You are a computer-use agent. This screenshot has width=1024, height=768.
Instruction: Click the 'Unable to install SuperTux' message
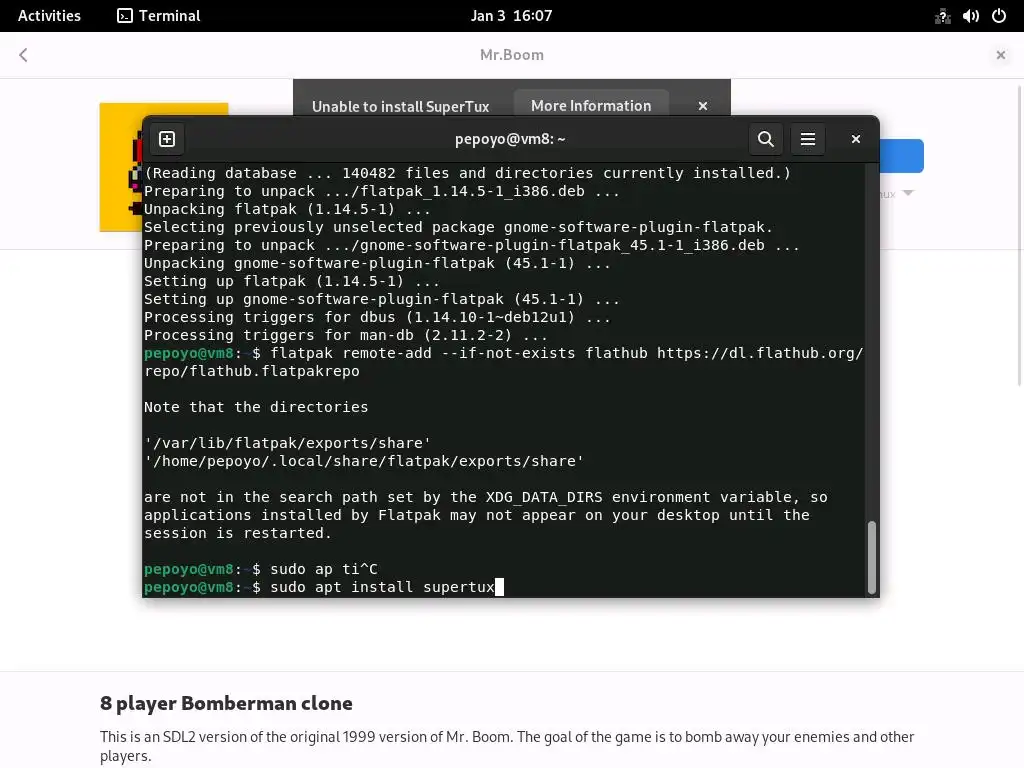400,106
